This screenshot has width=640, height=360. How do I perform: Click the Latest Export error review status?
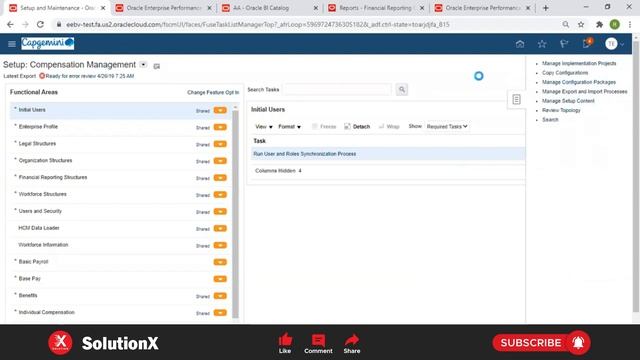89,76
